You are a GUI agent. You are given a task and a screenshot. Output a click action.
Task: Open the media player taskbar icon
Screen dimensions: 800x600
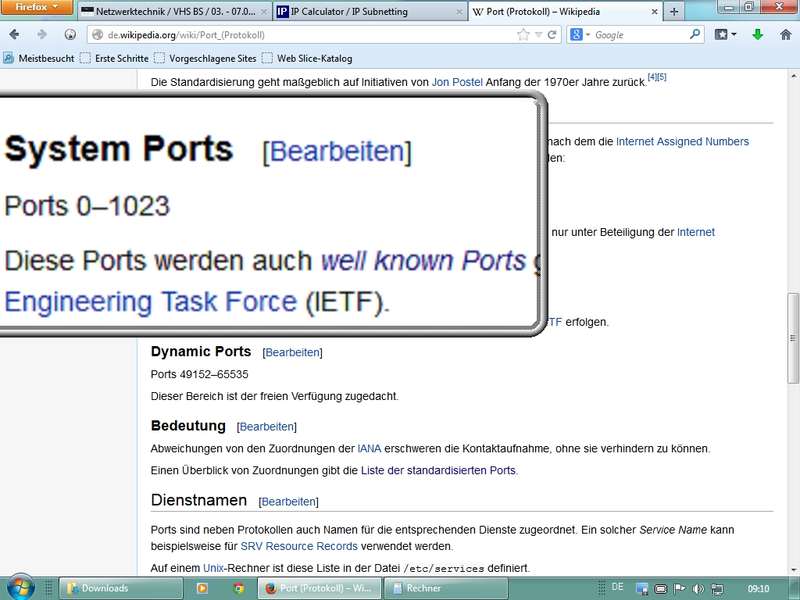tap(202, 588)
